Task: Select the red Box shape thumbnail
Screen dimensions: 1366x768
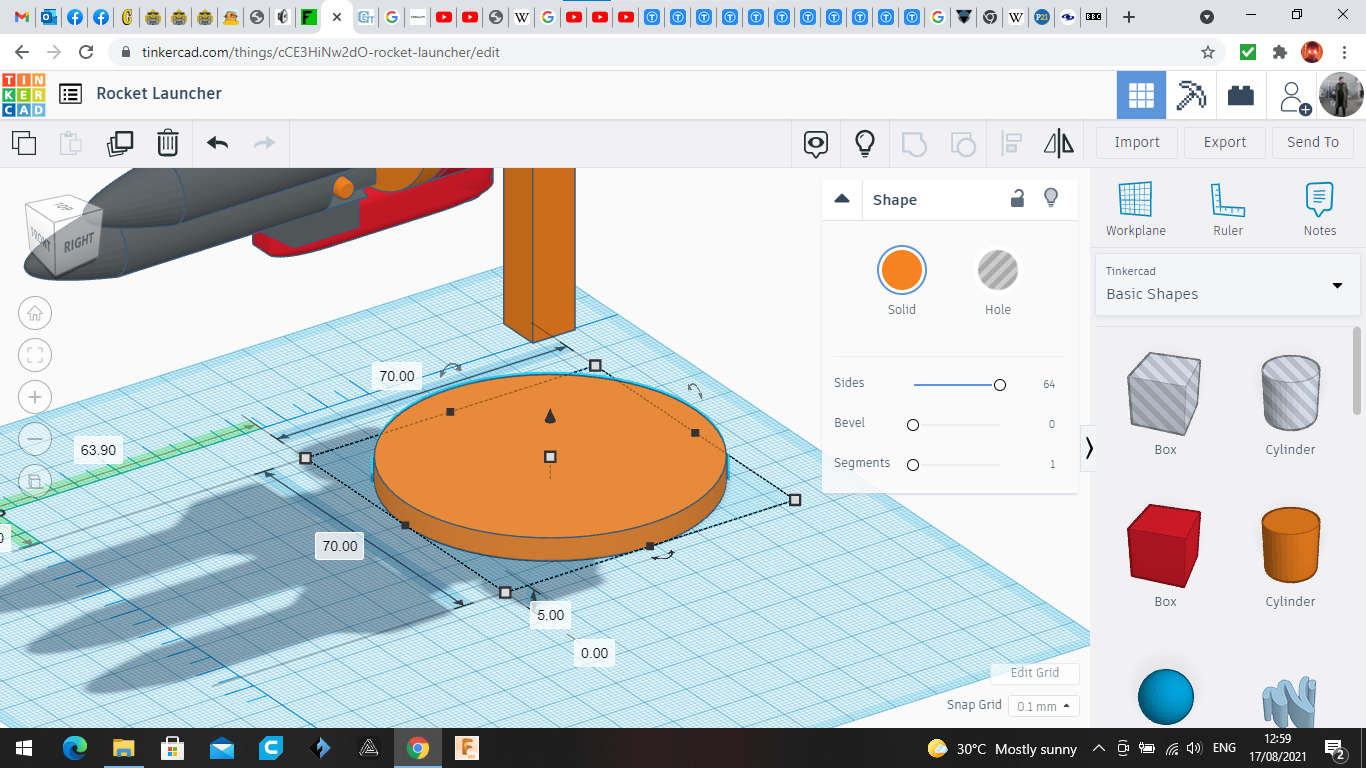Action: pyautogui.click(x=1165, y=546)
